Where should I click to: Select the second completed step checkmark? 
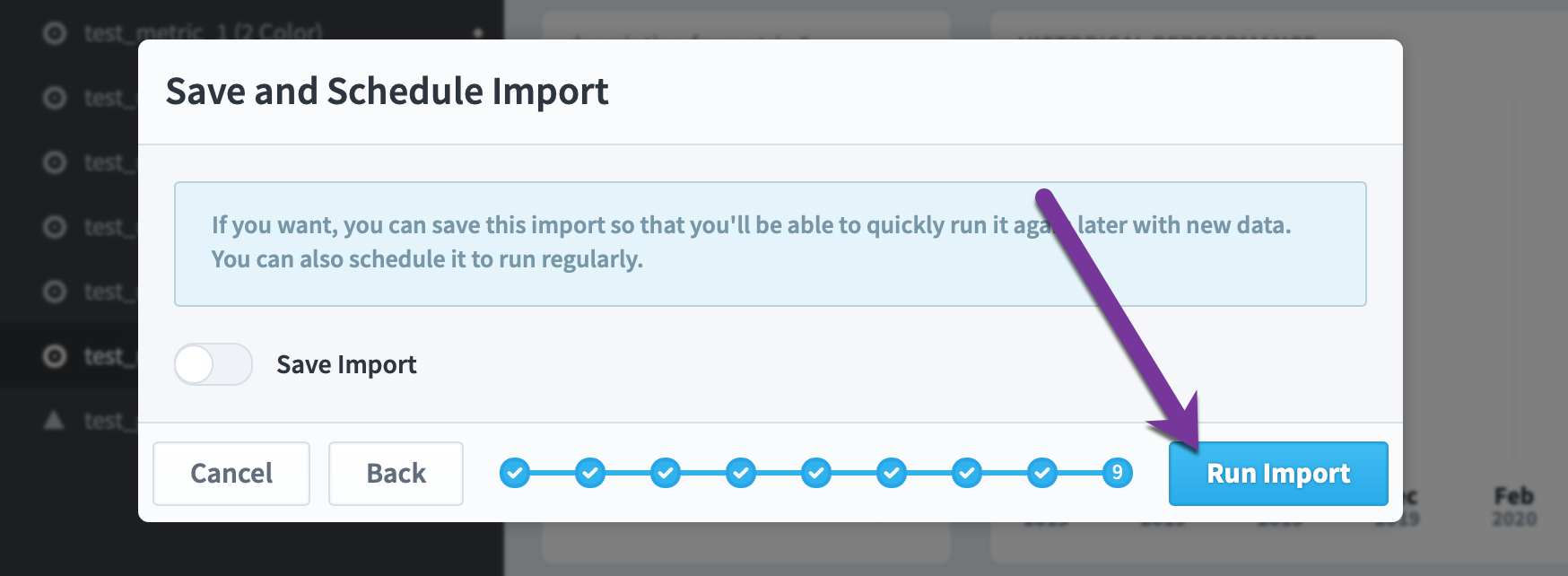pyautogui.click(x=590, y=473)
